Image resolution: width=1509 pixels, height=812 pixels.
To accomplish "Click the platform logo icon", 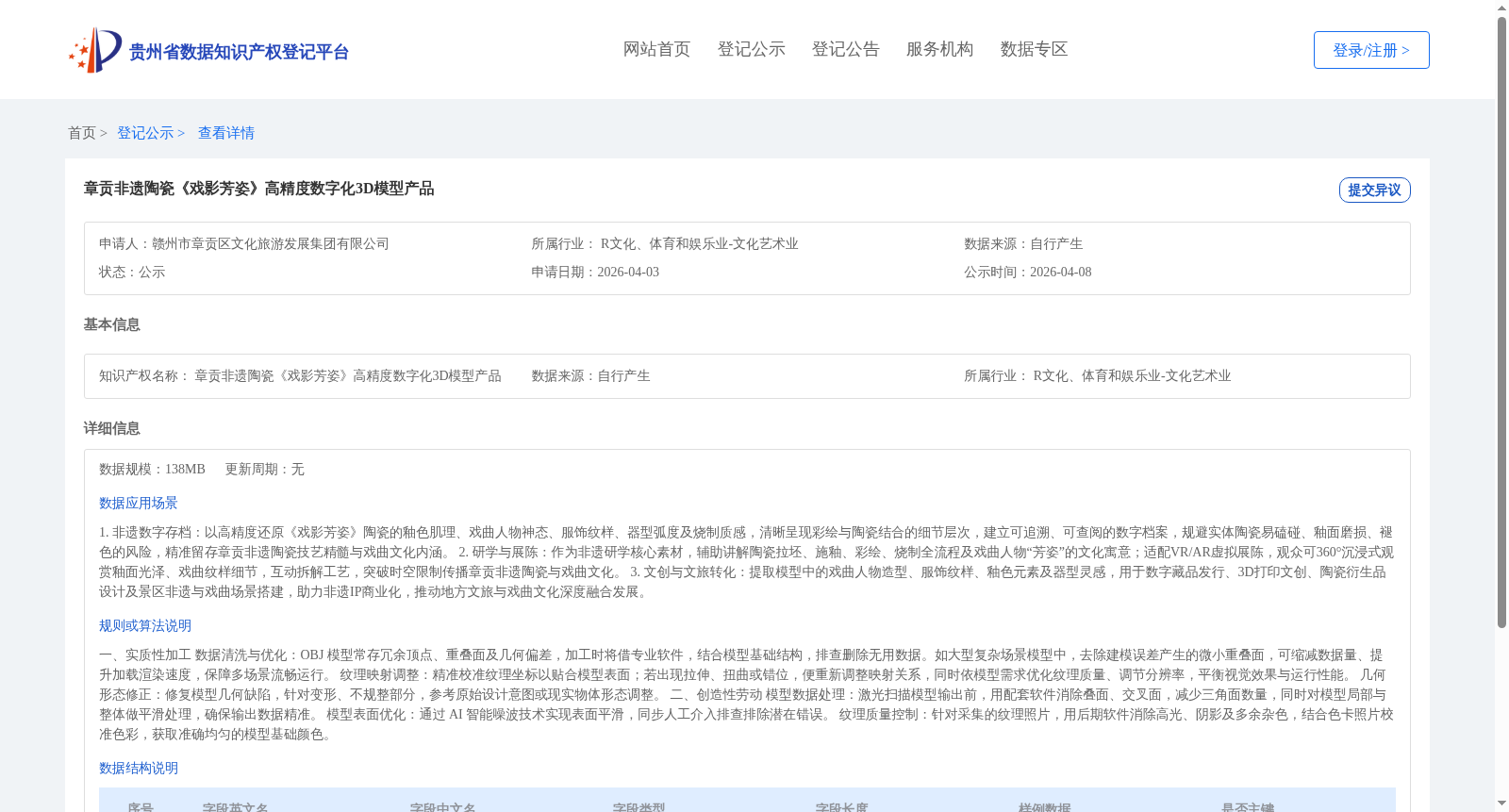I will [95, 50].
